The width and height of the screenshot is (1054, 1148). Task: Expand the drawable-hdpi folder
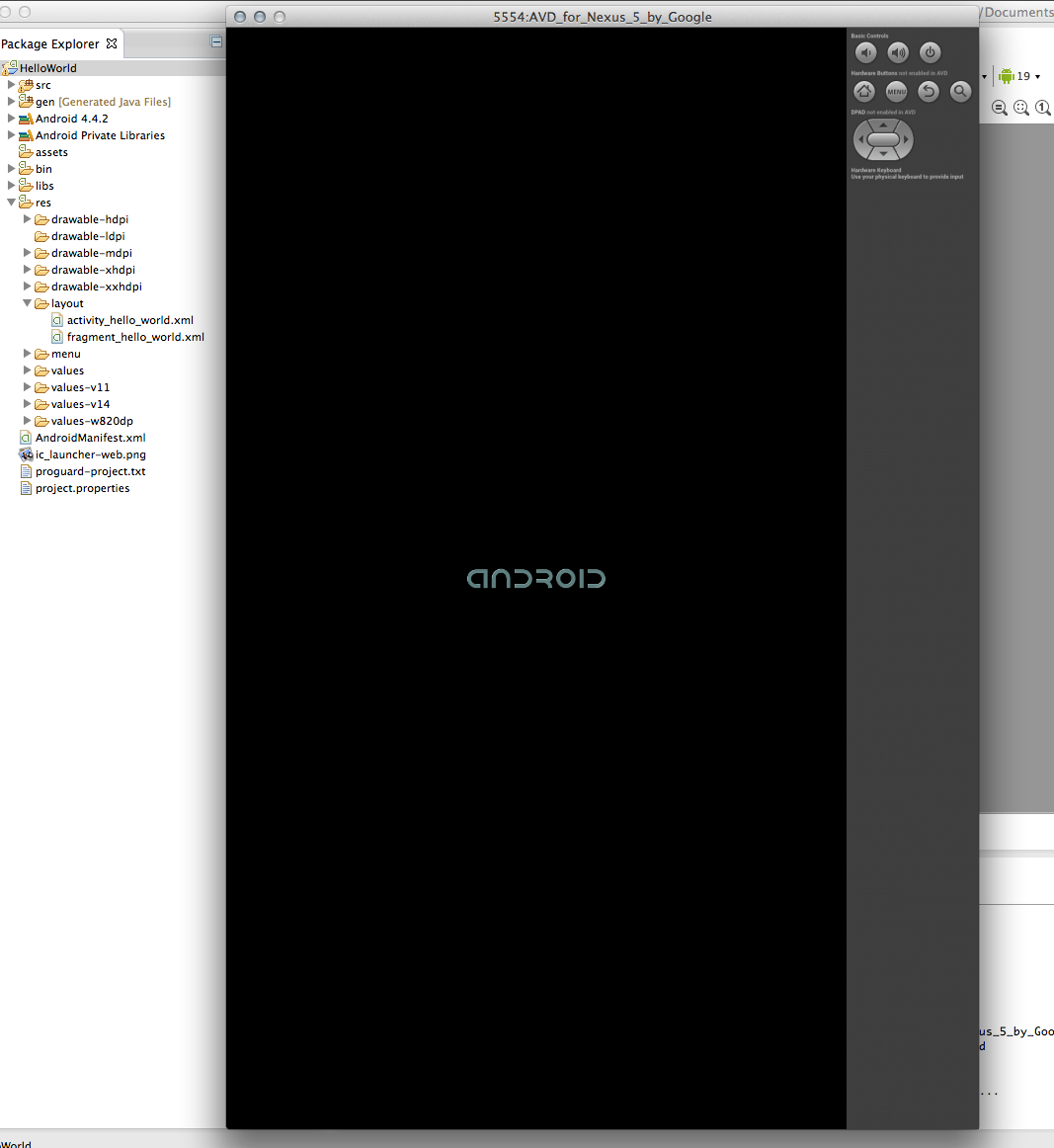click(27, 219)
